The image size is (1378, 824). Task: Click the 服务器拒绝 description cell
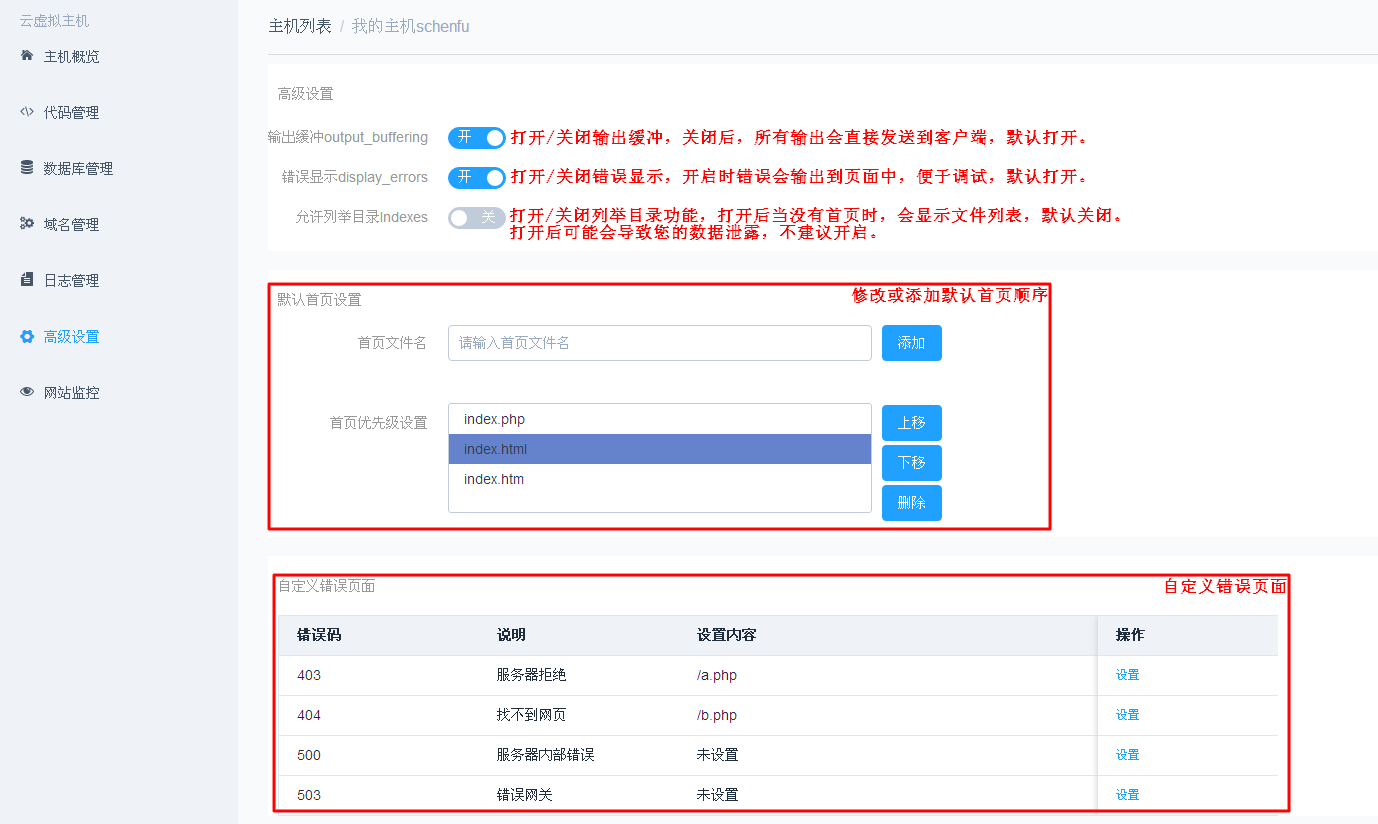point(532,675)
